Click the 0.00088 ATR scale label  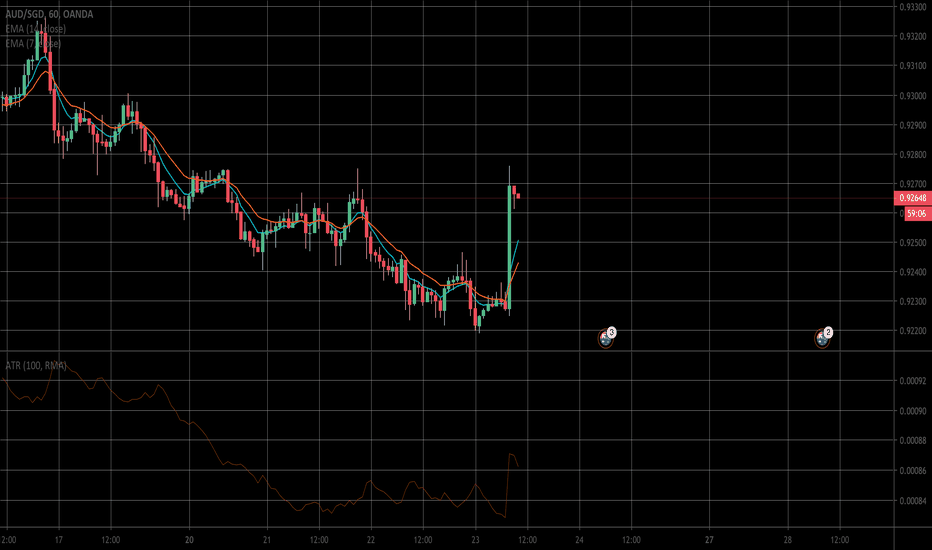pos(912,441)
